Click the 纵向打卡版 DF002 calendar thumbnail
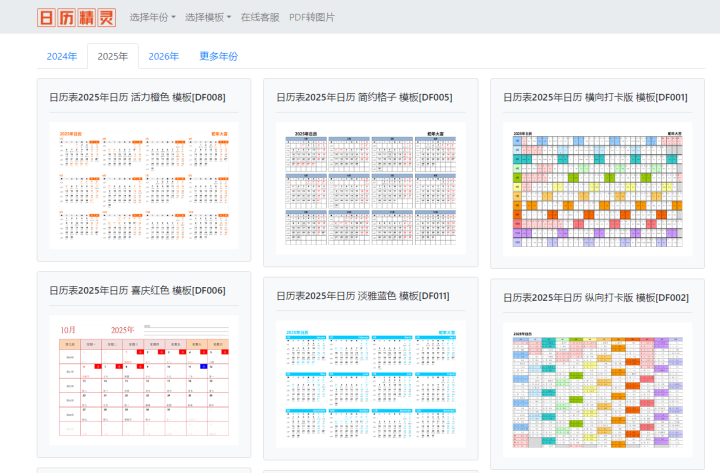Screen dimensions: 720x473 (597, 390)
